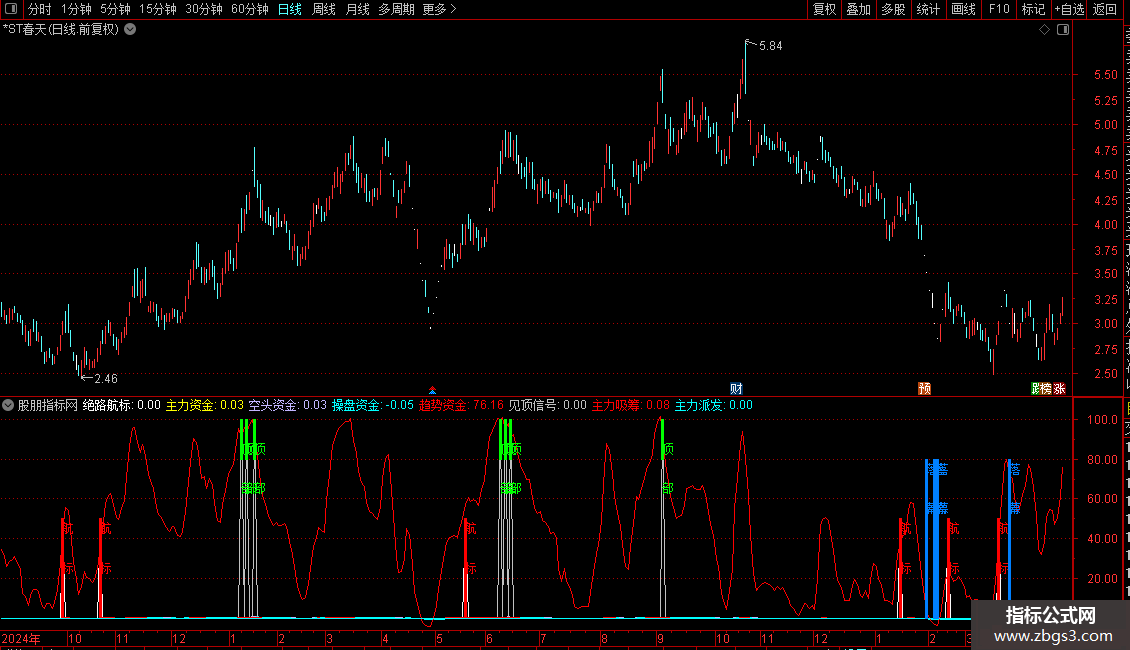The width and height of the screenshot is (1130, 650).
Task: Click the window layout icon at chart top-right
Action: click(1063, 30)
